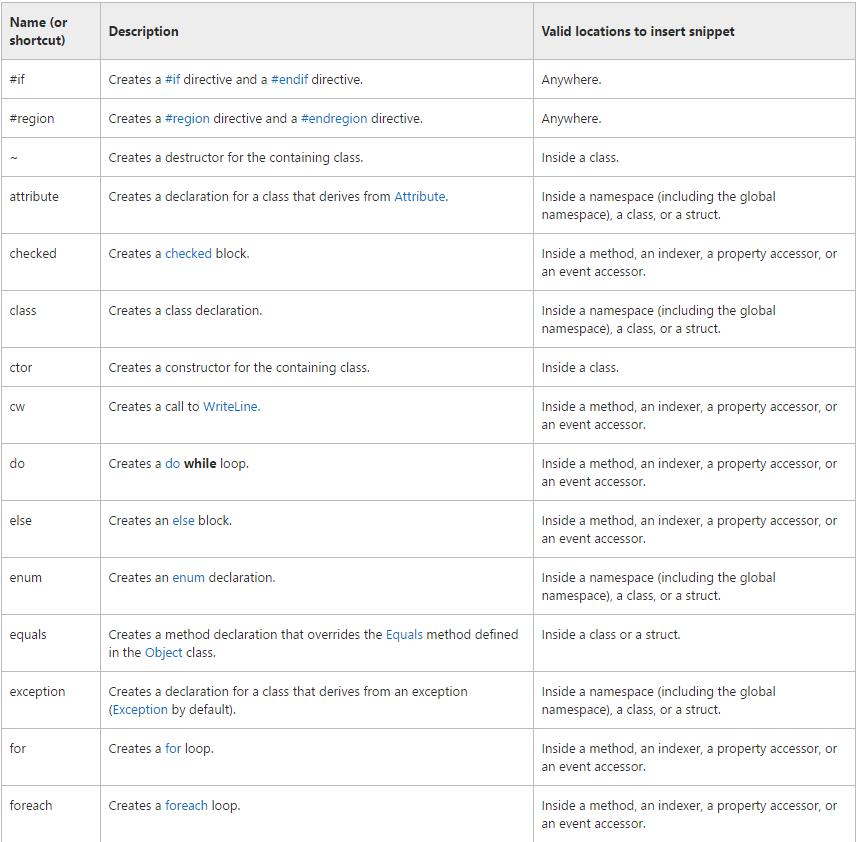
Task: Click the Equals method link
Action: tap(404, 634)
